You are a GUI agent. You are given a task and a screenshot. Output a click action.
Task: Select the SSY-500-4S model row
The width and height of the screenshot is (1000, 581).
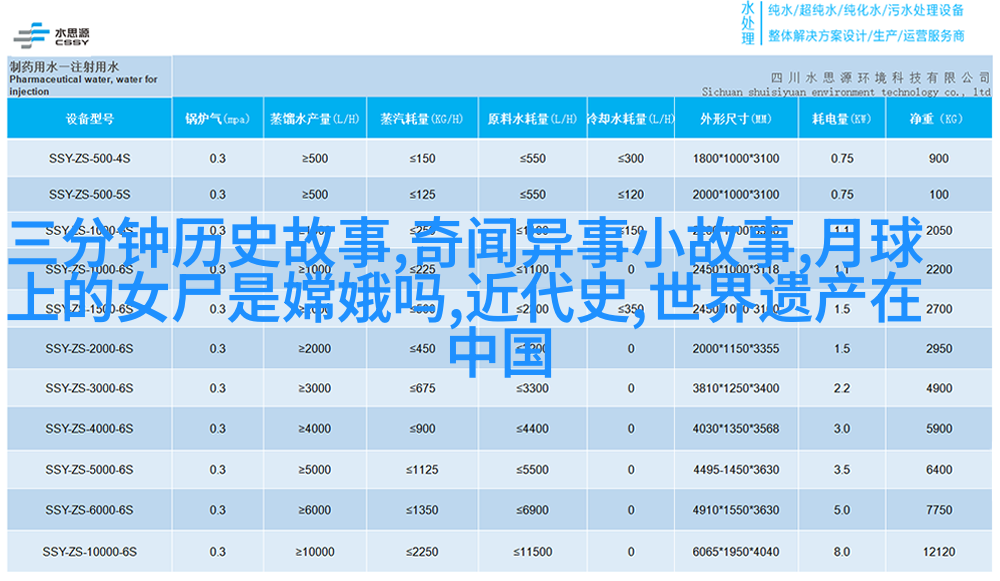tap(89, 158)
